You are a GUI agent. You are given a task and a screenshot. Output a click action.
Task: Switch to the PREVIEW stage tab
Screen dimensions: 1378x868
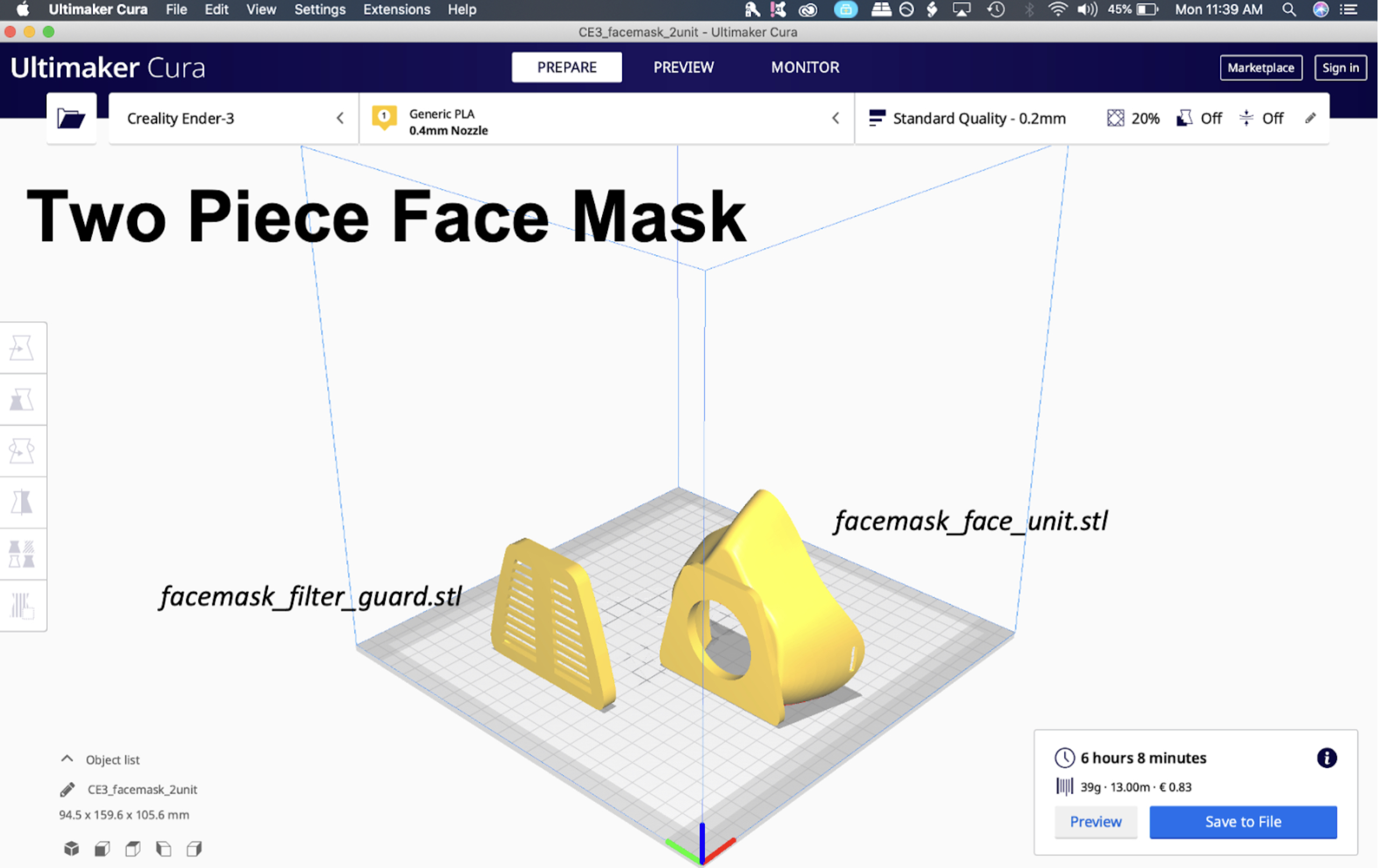[683, 68]
